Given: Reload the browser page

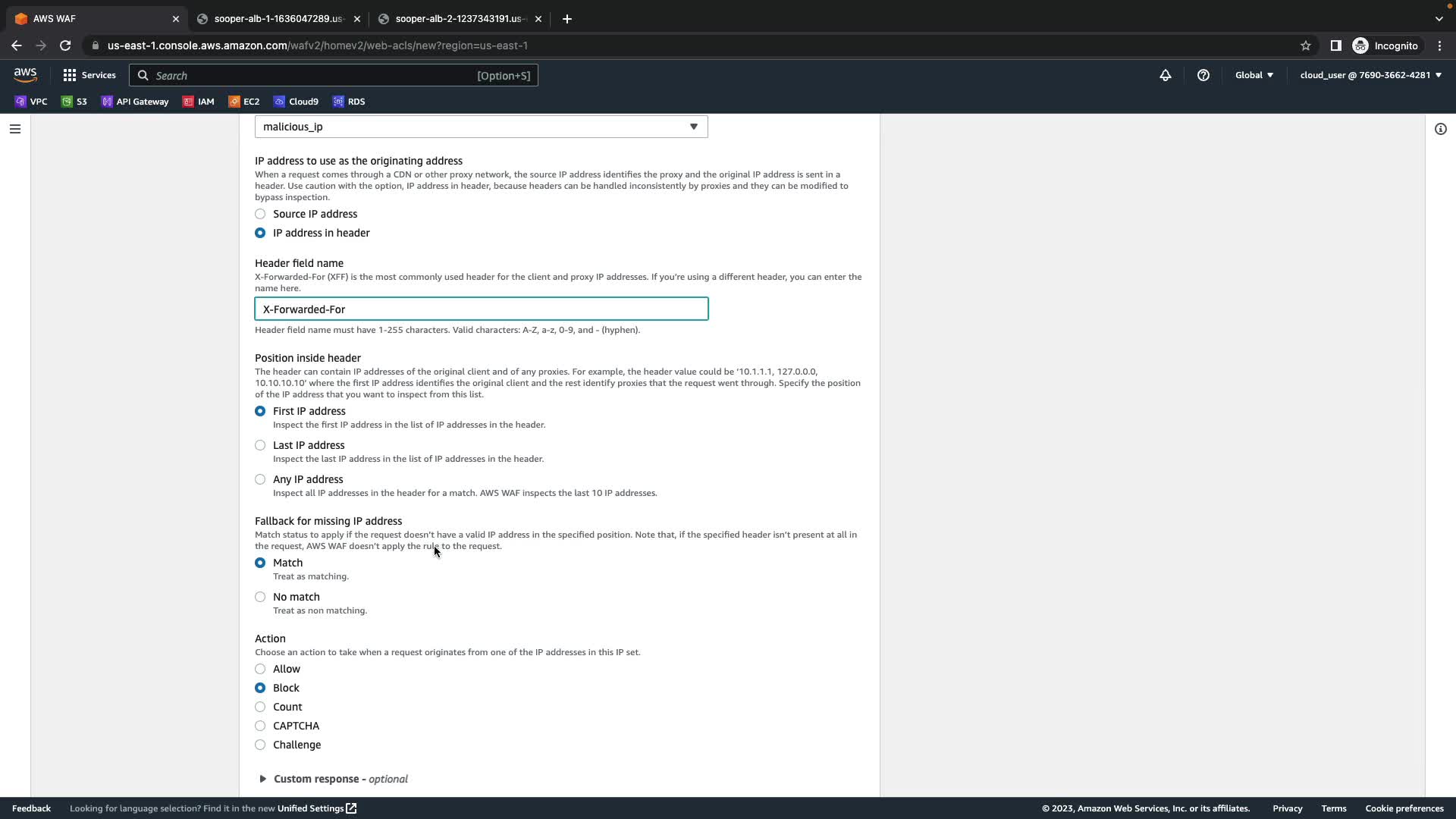Looking at the screenshot, I should [x=65, y=45].
